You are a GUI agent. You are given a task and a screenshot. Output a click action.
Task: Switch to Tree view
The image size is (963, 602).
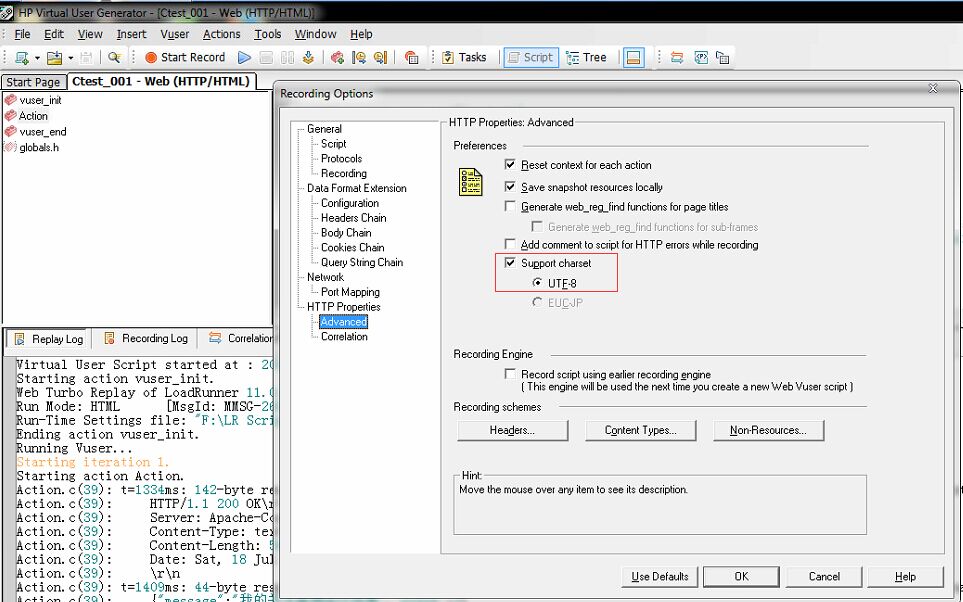pos(587,57)
